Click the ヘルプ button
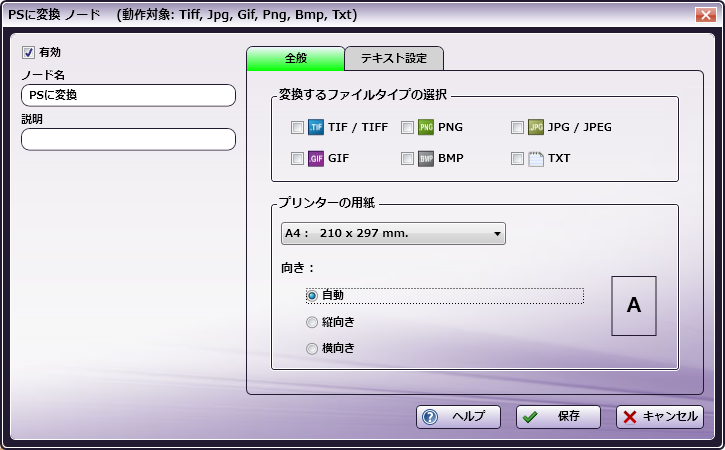Viewport: 725px width, 450px height. pos(458,417)
